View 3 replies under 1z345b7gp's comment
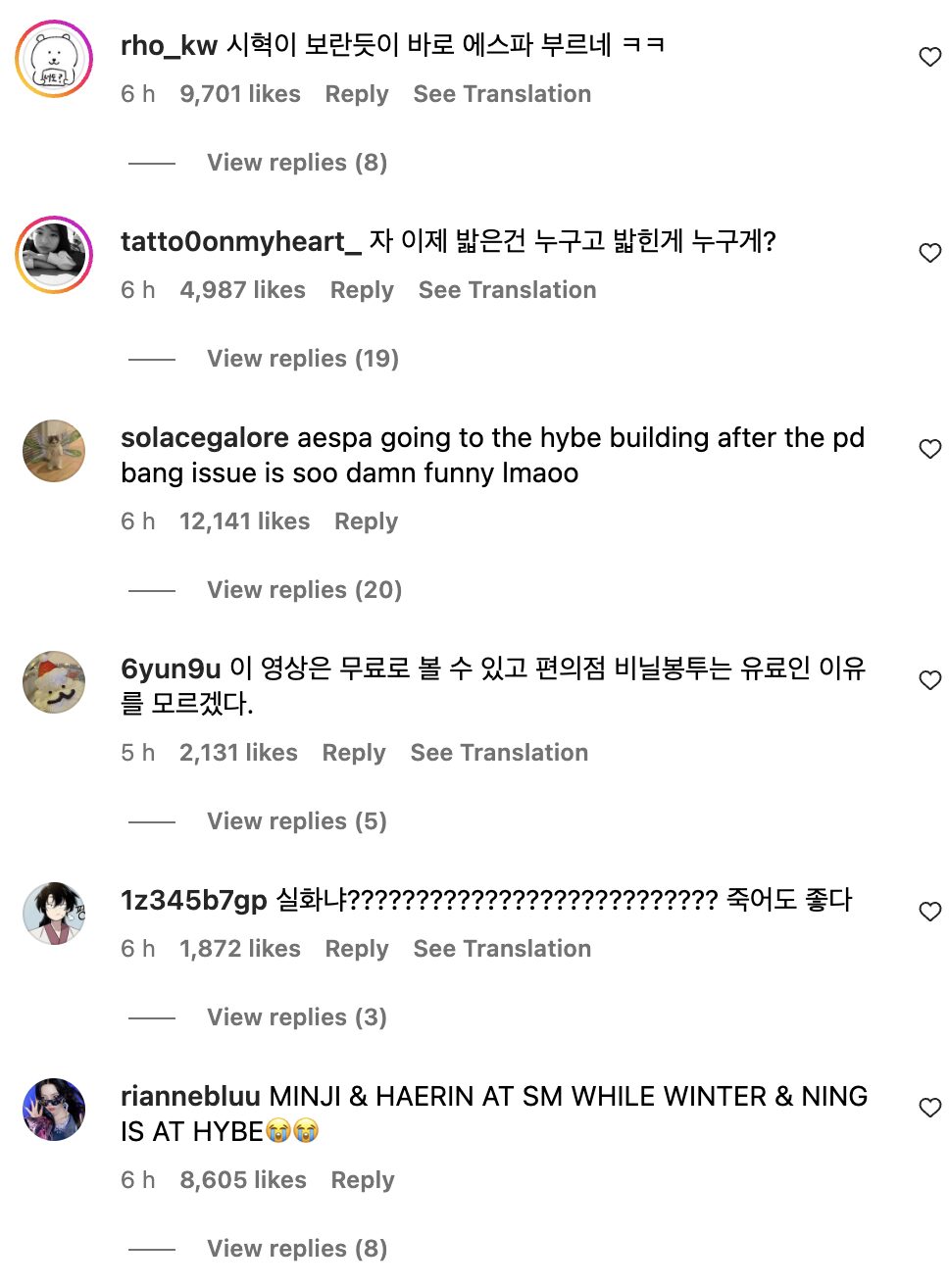949x1288 pixels. pos(296,1017)
